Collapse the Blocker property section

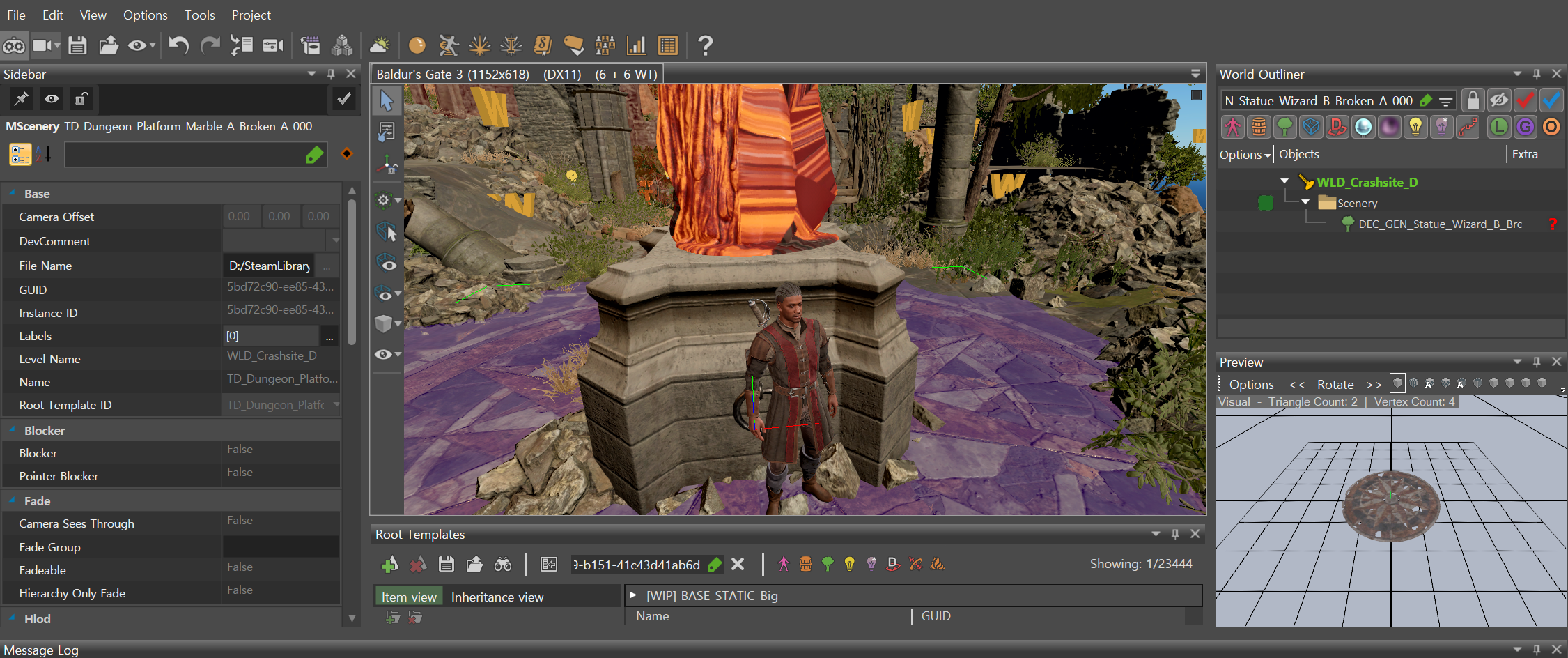click(12, 430)
